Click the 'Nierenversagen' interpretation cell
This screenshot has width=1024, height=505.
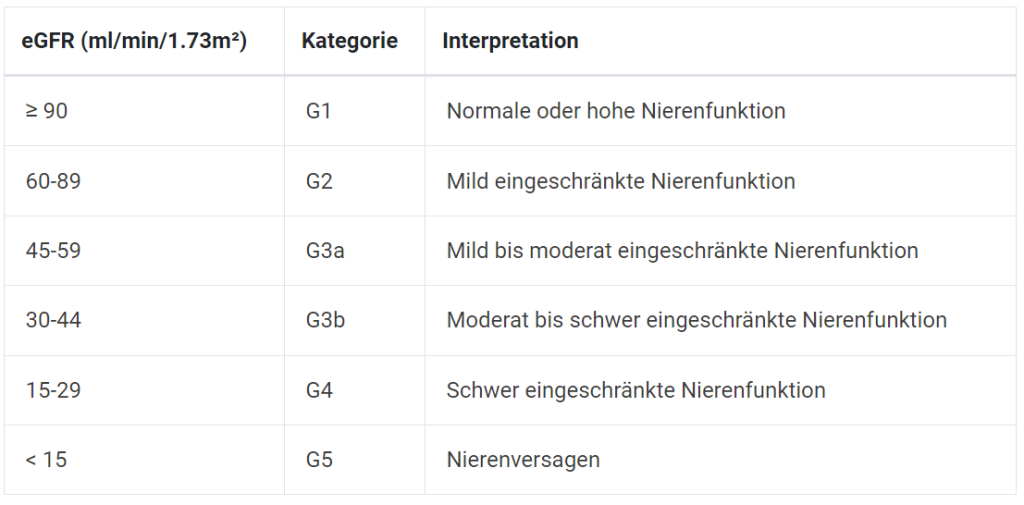tap(523, 460)
